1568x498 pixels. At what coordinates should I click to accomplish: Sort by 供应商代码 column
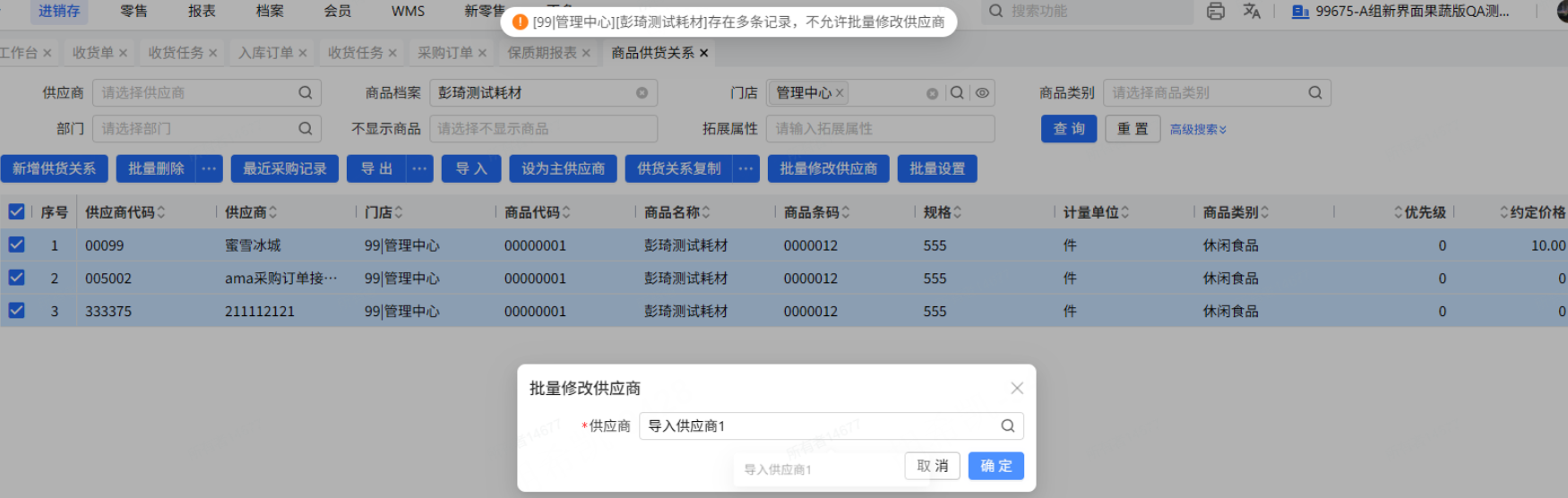(x=161, y=212)
